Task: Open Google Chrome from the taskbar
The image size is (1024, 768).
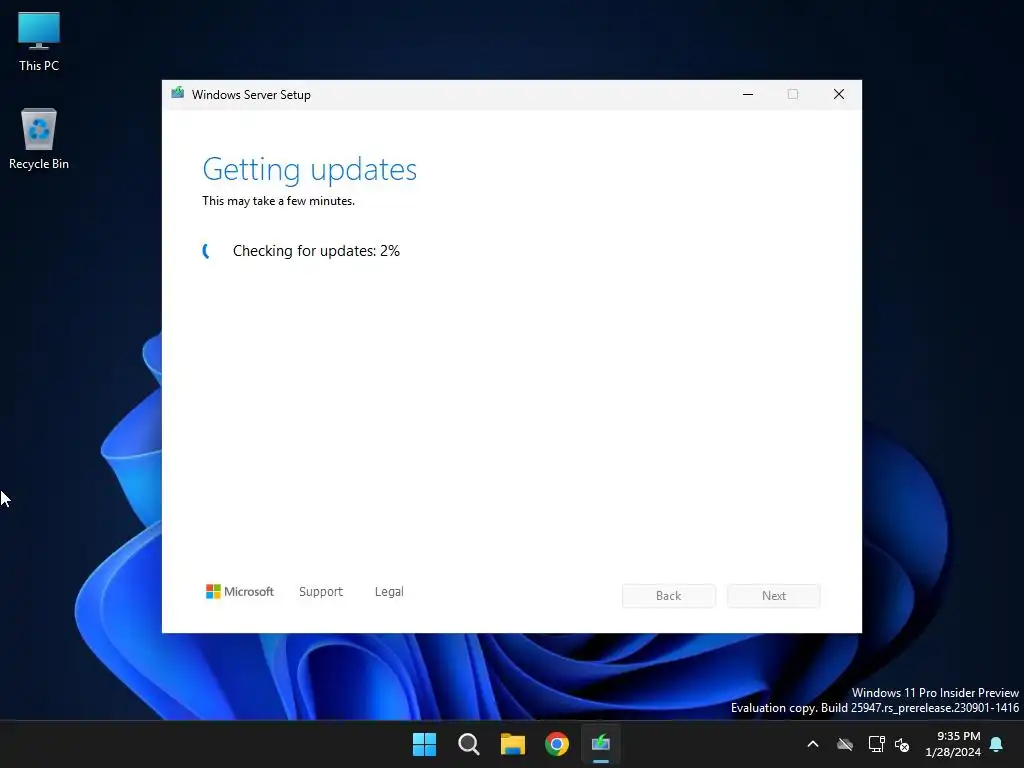Action: tap(557, 744)
